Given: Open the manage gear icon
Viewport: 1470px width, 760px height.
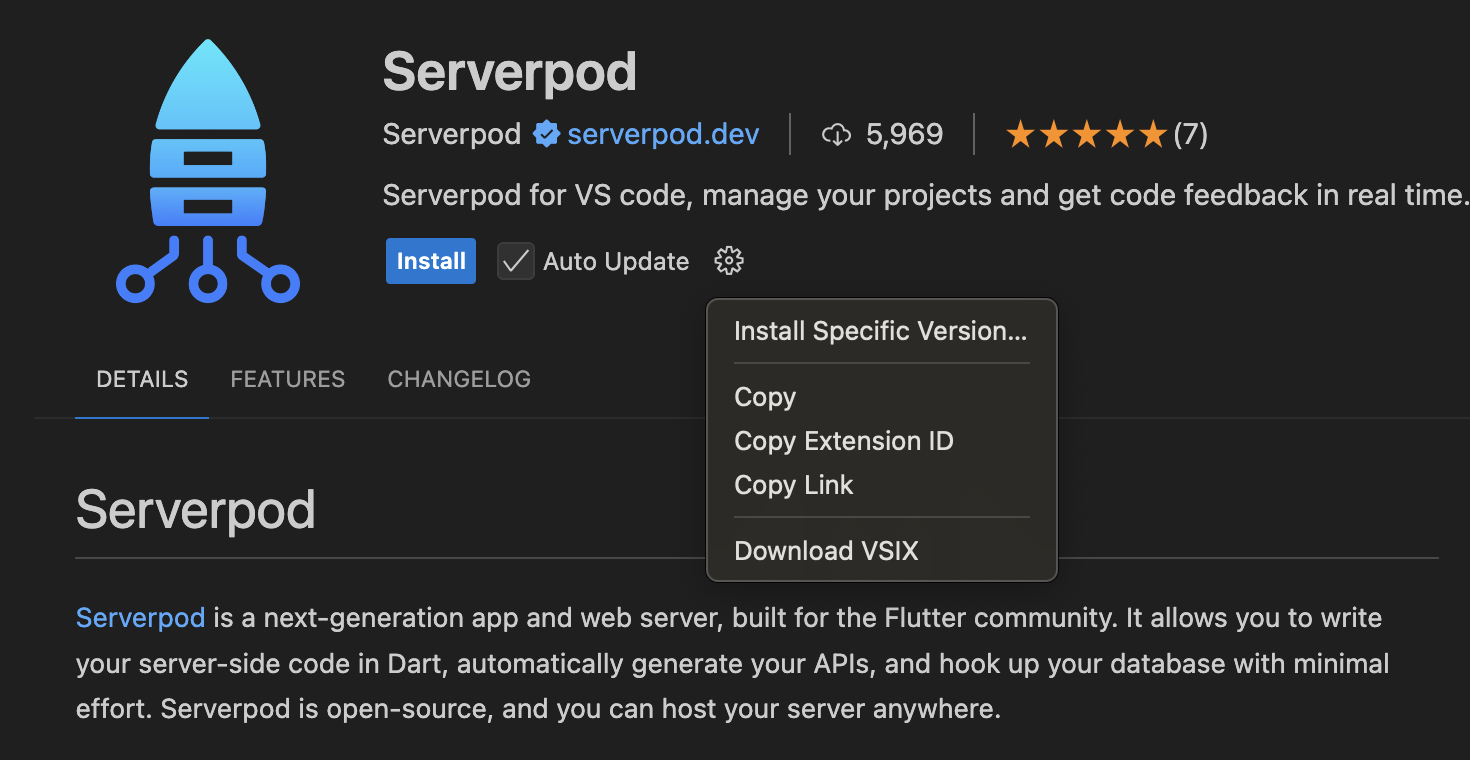Looking at the screenshot, I should click(x=729, y=262).
